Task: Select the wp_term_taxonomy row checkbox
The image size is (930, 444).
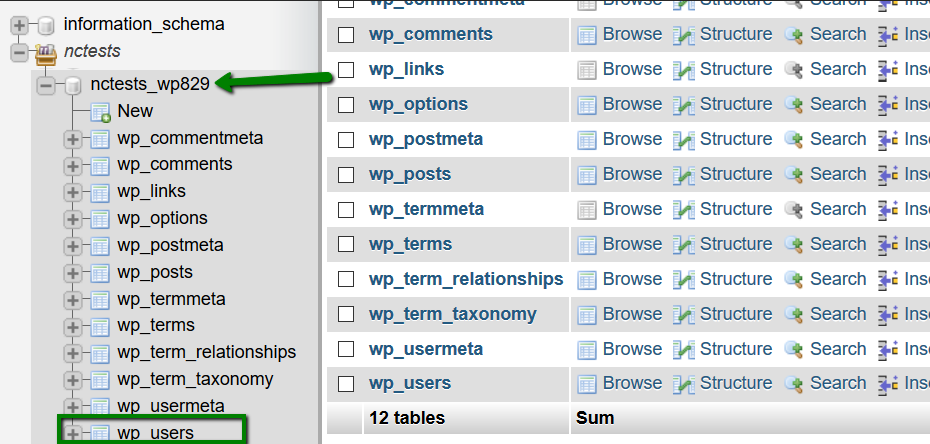Action: pyautogui.click(x=346, y=314)
